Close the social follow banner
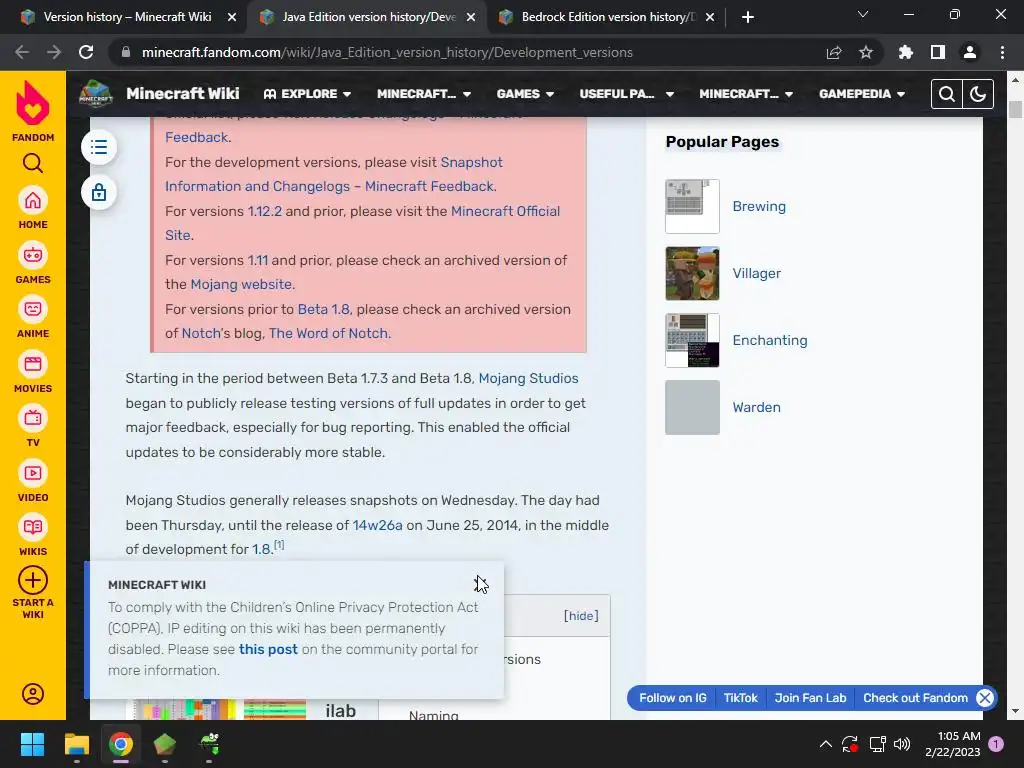Viewport: 1024px width, 768px height. click(x=985, y=698)
